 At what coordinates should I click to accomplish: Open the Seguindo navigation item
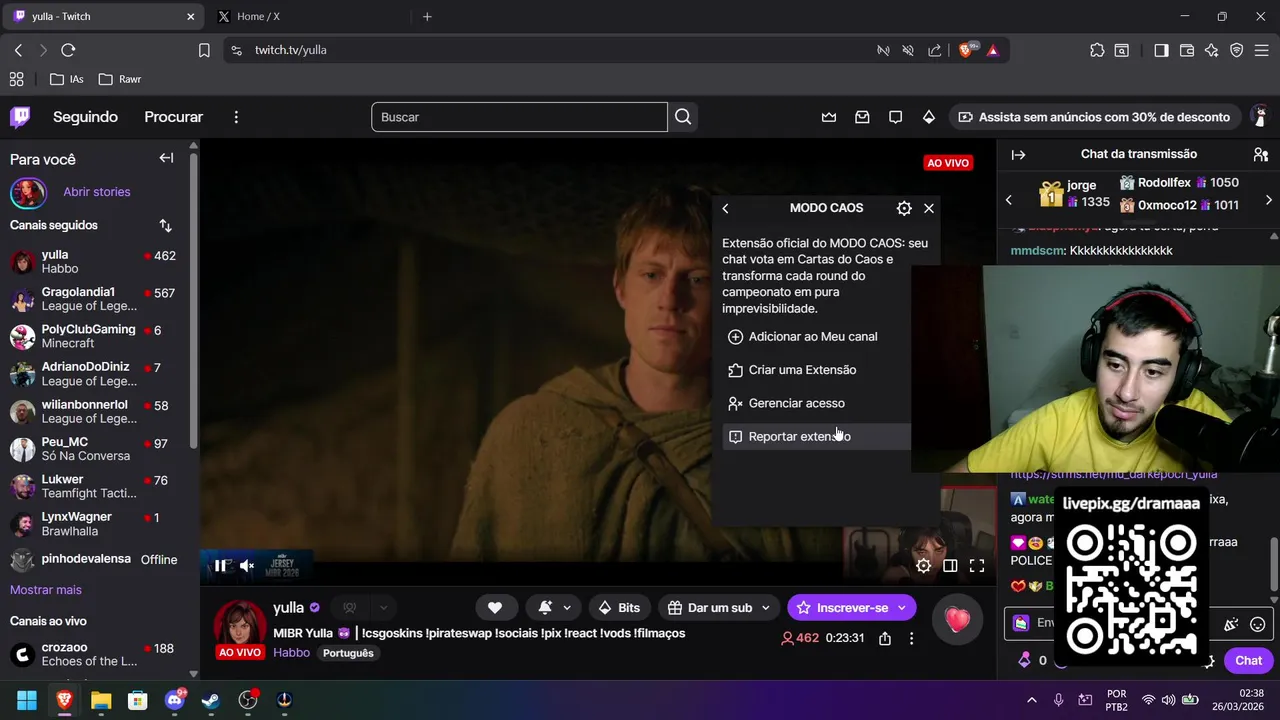tap(85, 117)
